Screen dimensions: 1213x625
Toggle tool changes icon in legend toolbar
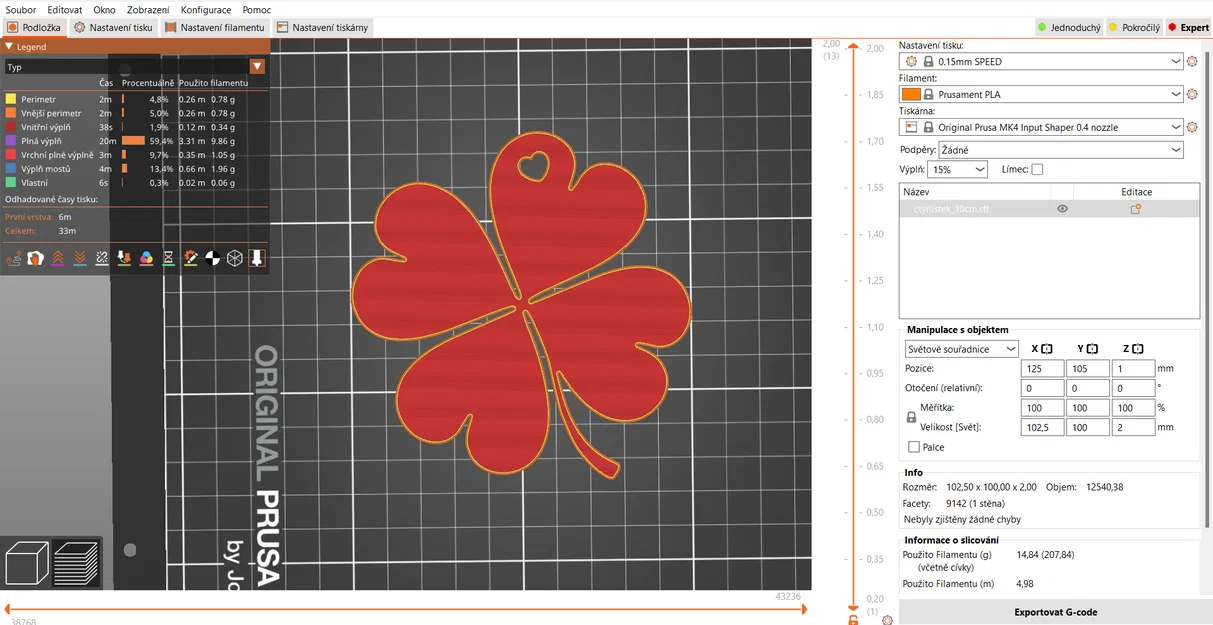124,258
